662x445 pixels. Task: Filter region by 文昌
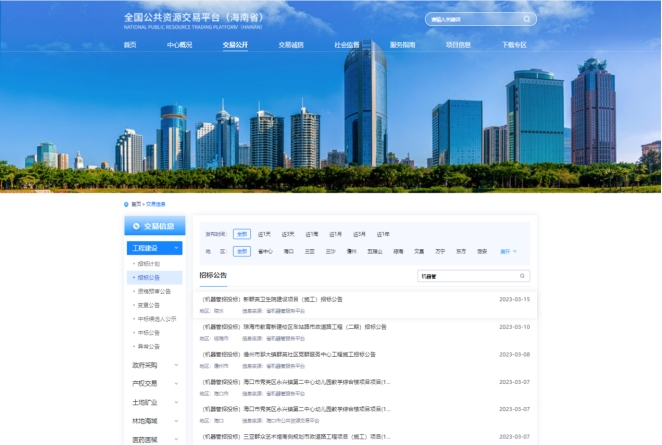419,251
